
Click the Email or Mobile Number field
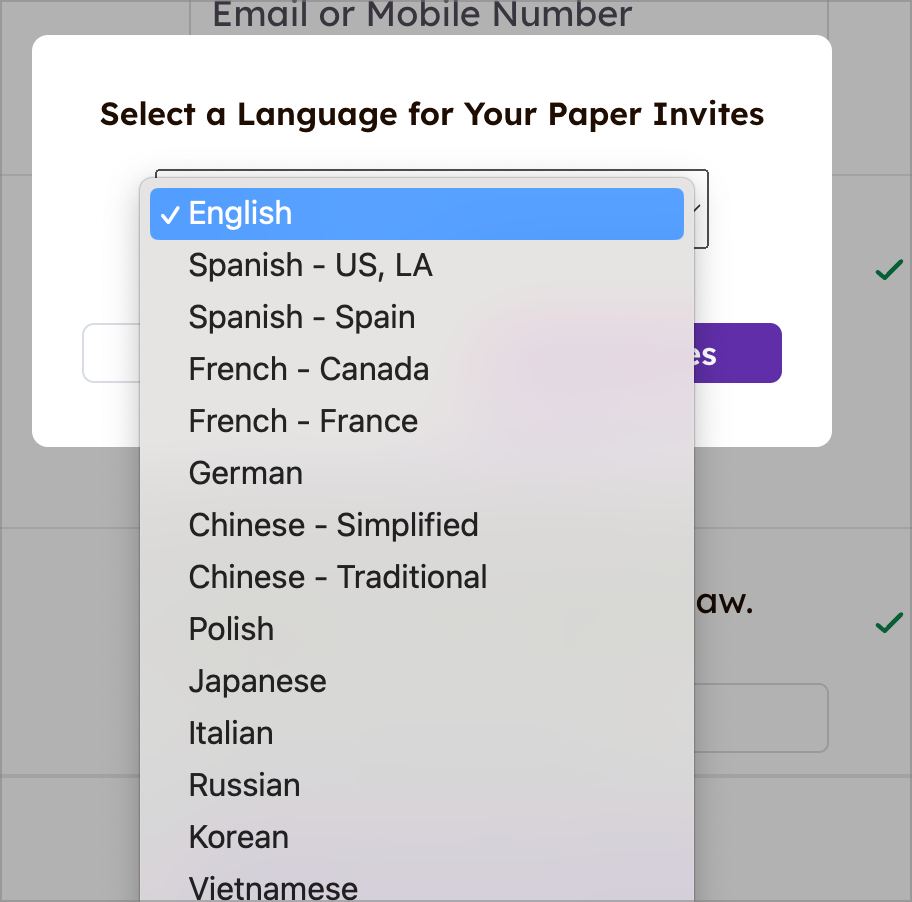pyautogui.click(x=422, y=15)
